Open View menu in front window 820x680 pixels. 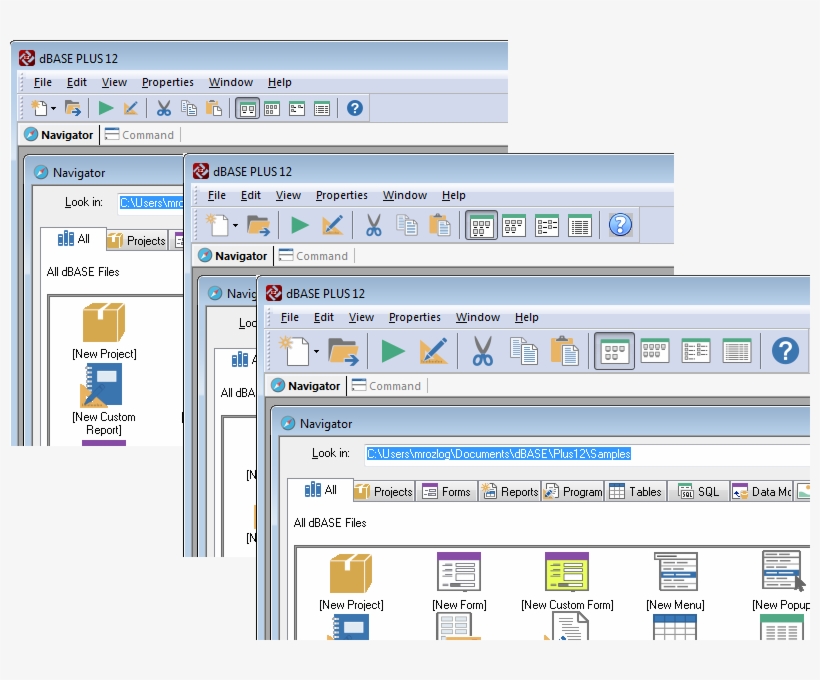tap(361, 317)
